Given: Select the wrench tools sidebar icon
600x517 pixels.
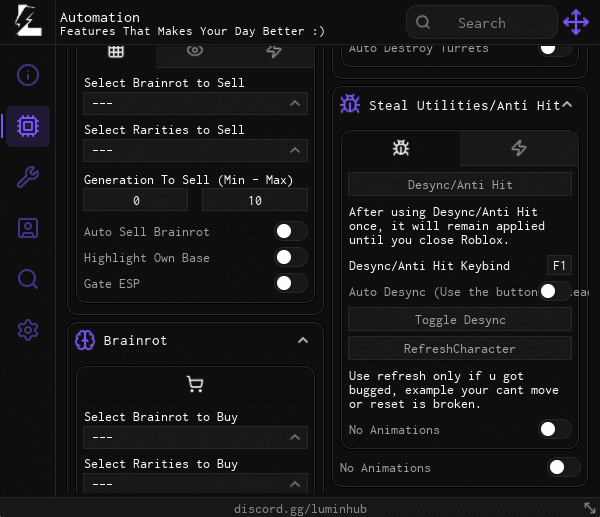Looking at the screenshot, I should coord(28,178).
